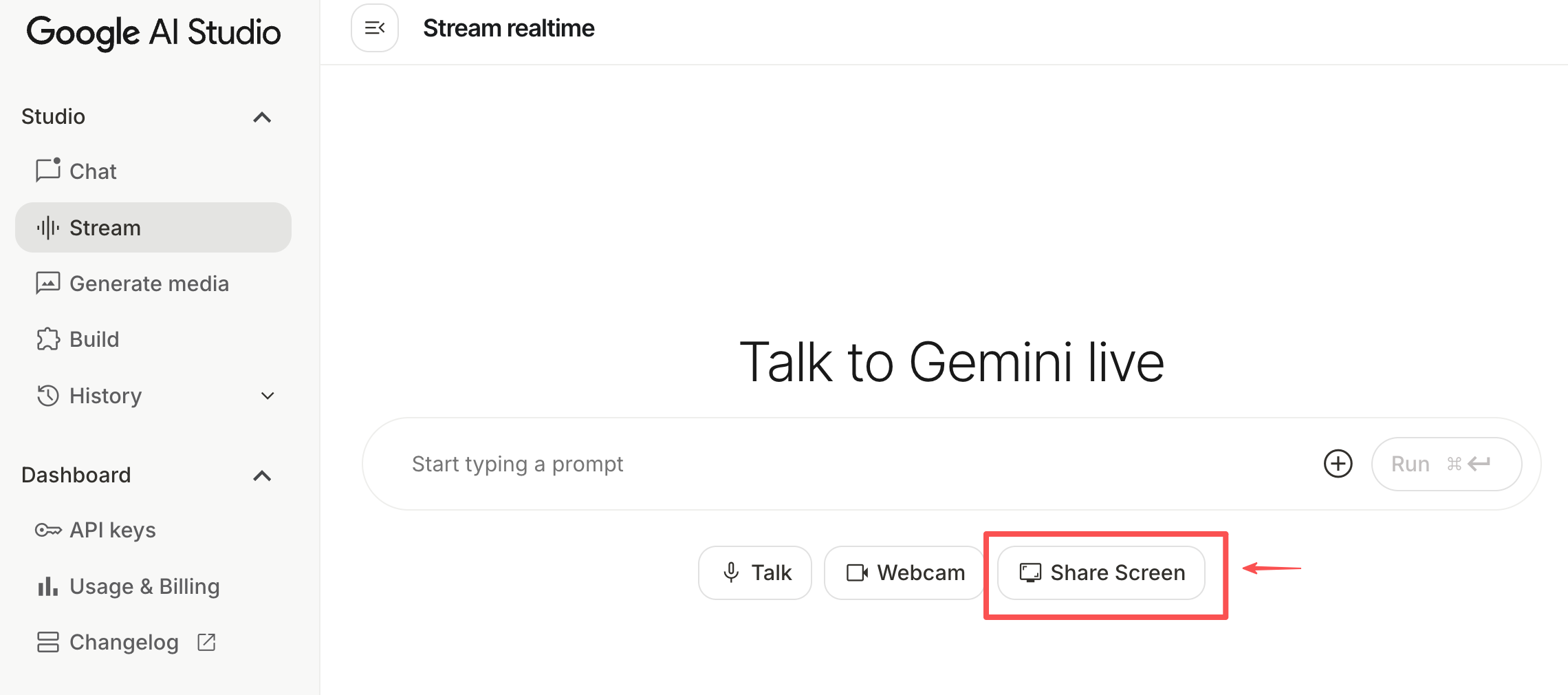Open API keys page
This screenshot has height=695, width=1568.
pyautogui.click(x=112, y=530)
